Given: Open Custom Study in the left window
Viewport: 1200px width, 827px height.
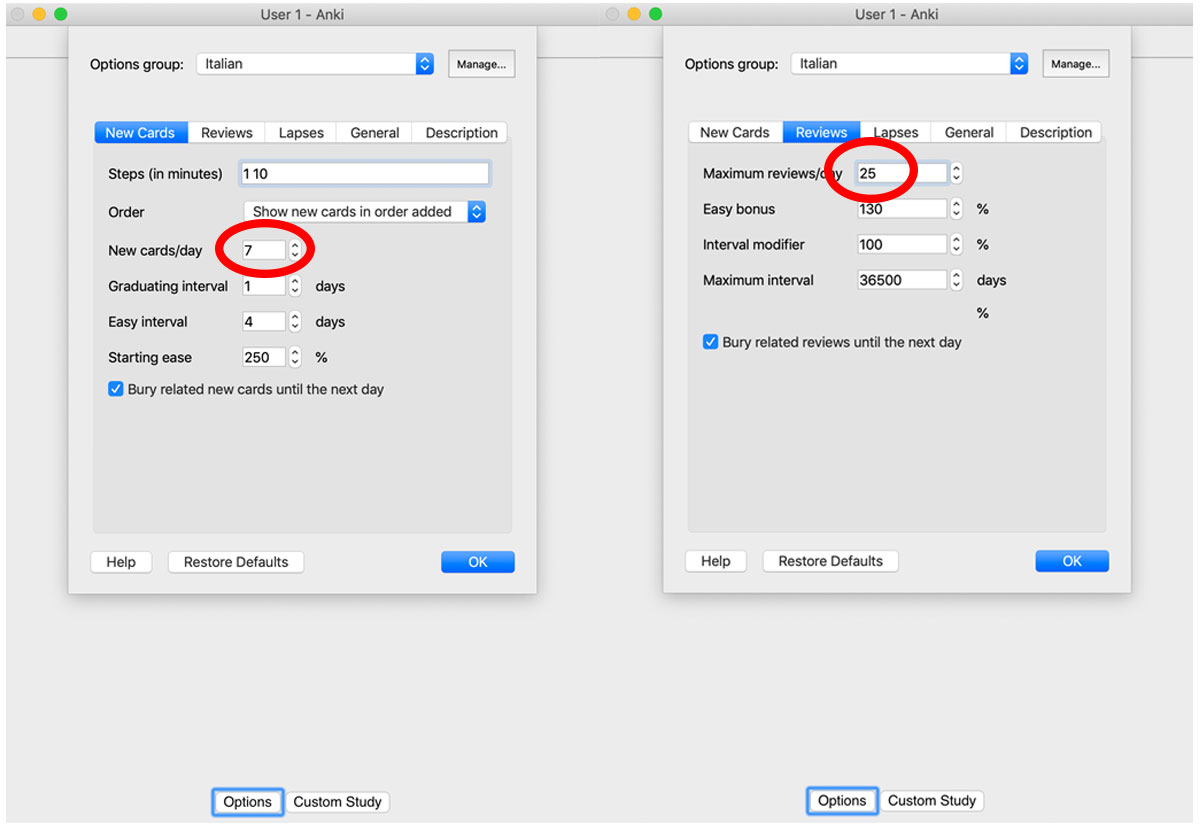Looking at the screenshot, I should click(337, 802).
